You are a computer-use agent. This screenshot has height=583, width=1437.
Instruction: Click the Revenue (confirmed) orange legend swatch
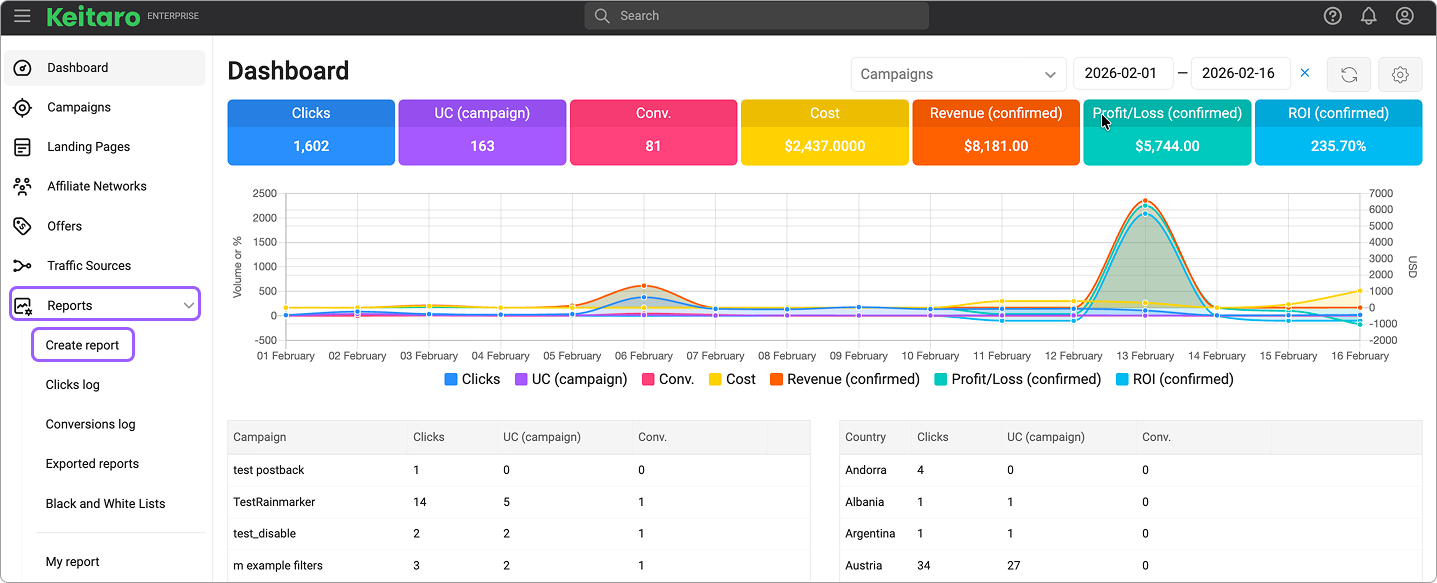(x=776, y=379)
